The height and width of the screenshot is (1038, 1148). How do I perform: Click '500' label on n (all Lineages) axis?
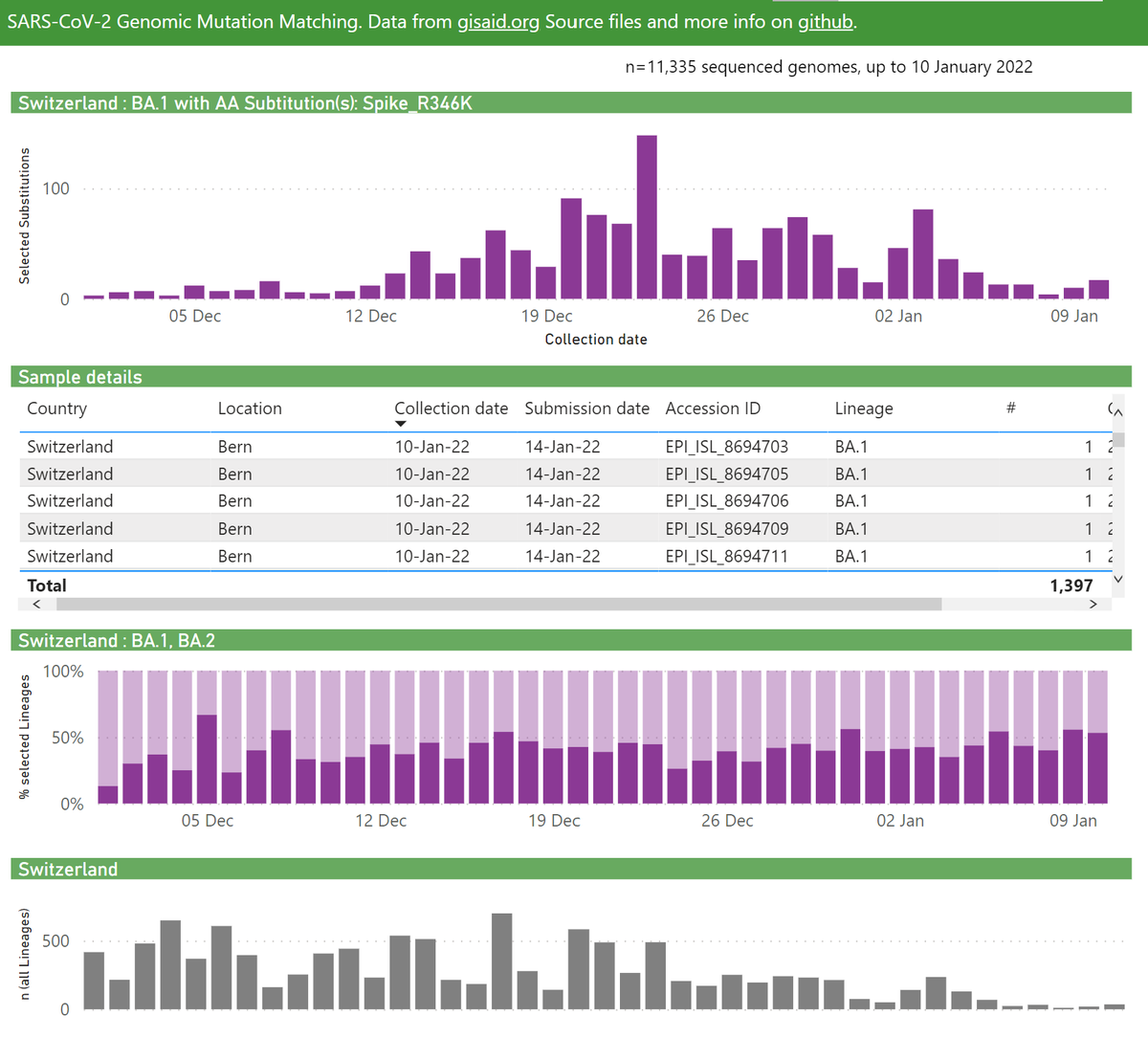click(x=56, y=941)
